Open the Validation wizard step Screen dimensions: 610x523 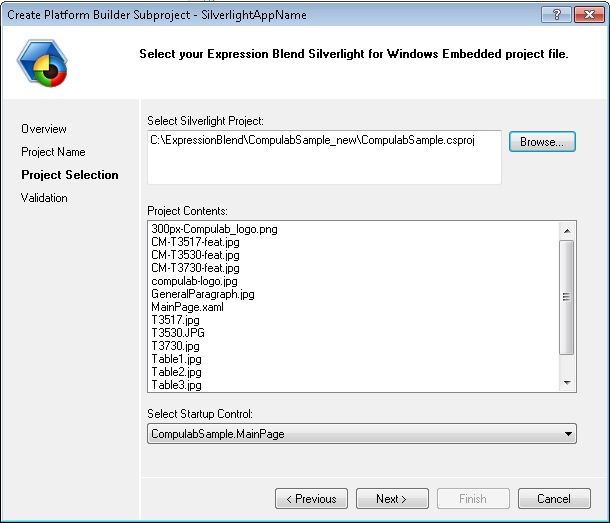44,198
